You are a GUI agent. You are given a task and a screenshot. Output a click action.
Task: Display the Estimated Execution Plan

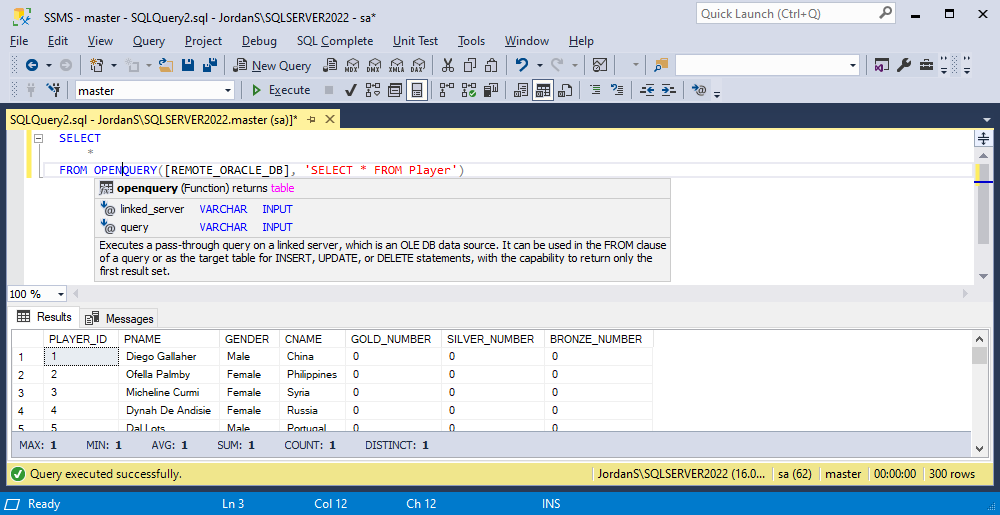(372, 91)
